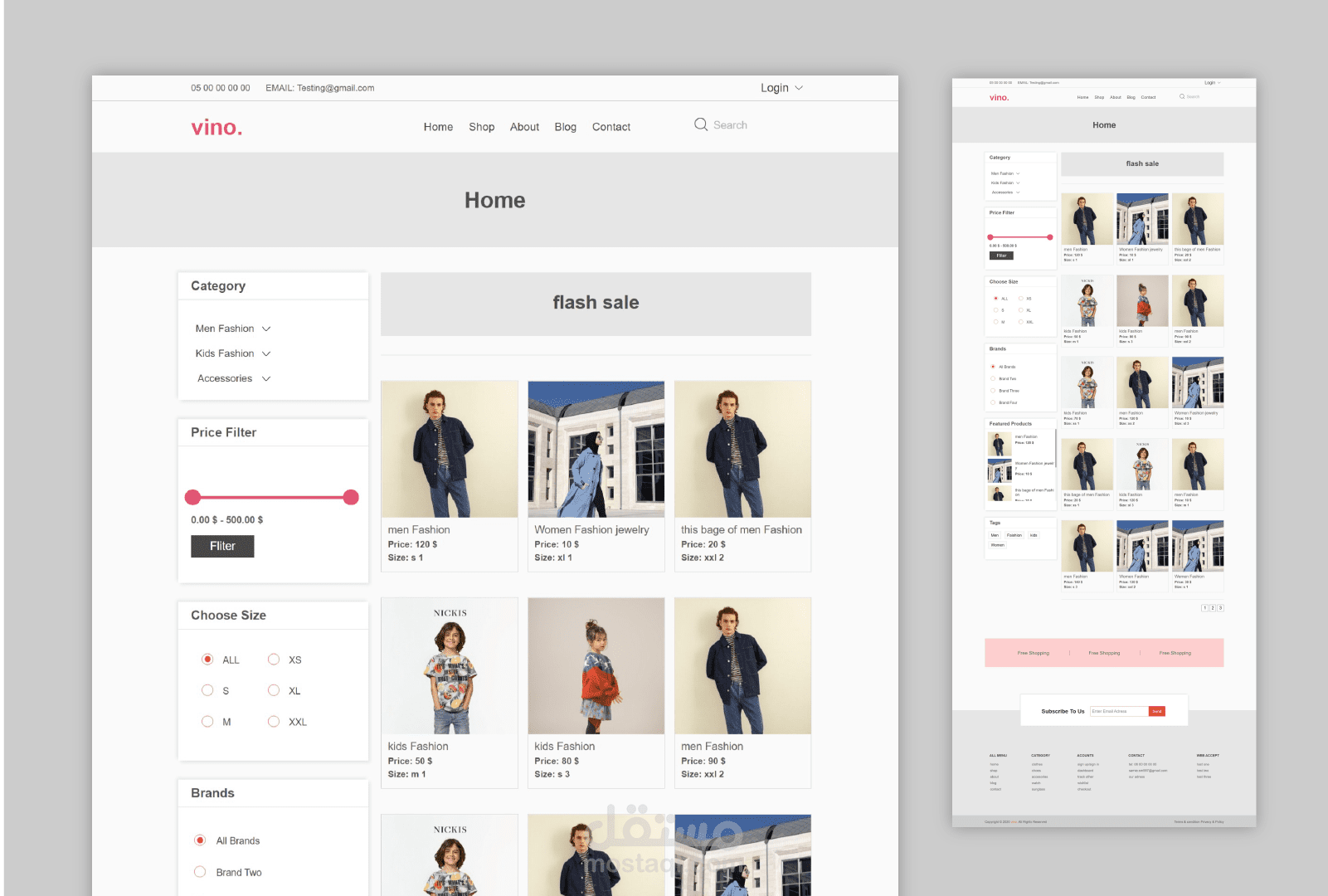Viewport: 1328px width, 896px height.
Task: Choose size XL radio on the large page
Action: 274,690
